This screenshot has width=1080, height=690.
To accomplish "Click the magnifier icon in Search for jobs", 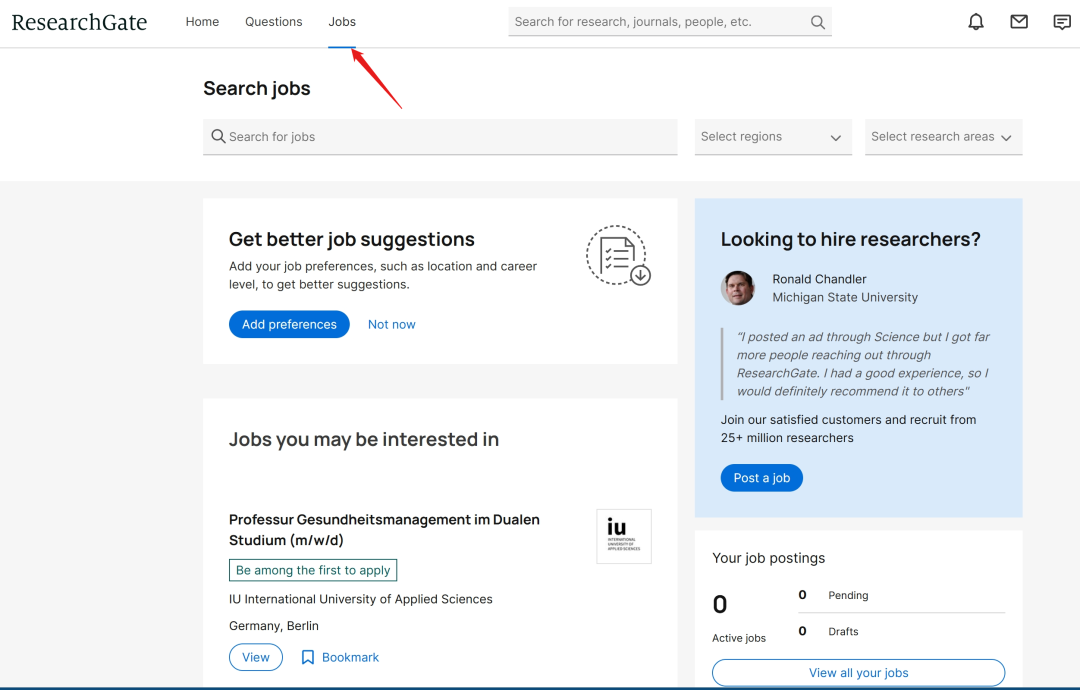I will 218,136.
